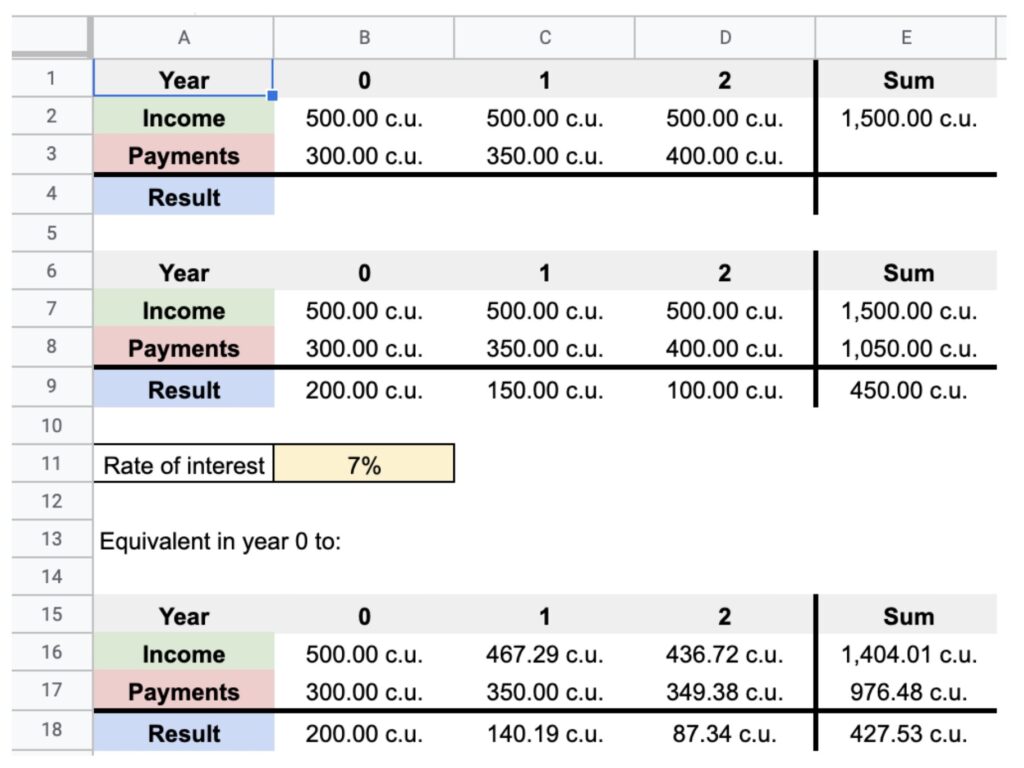This screenshot has width=1024, height=768.
Task: Select column C by its header
Action: (544, 38)
